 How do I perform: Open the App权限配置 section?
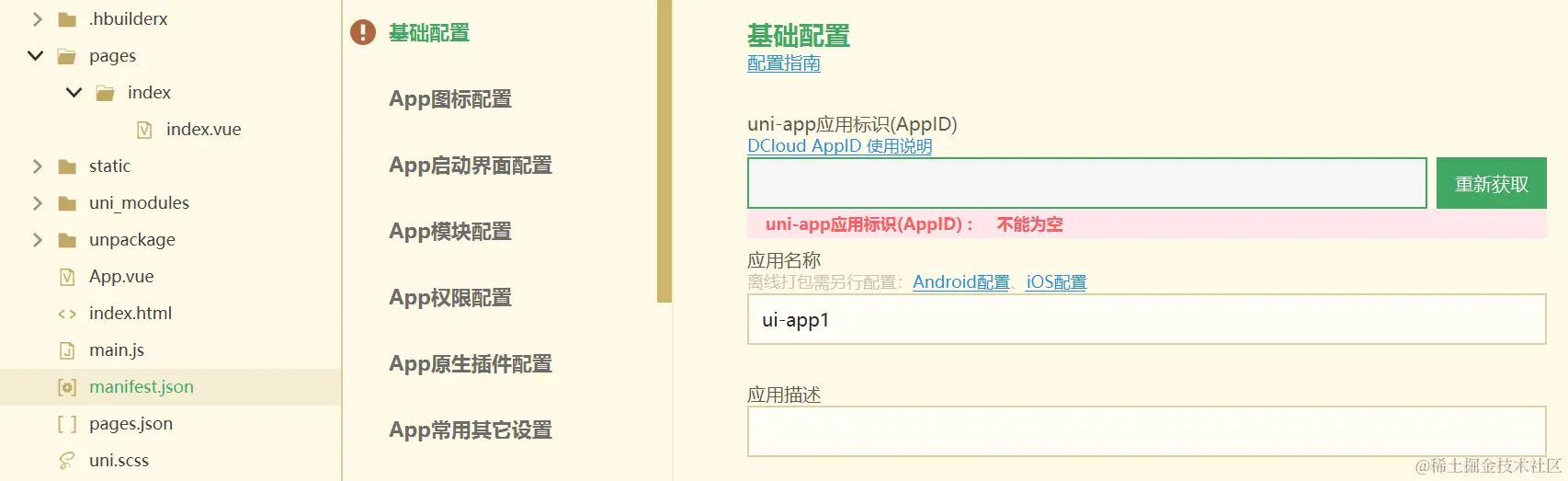pyautogui.click(x=450, y=298)
